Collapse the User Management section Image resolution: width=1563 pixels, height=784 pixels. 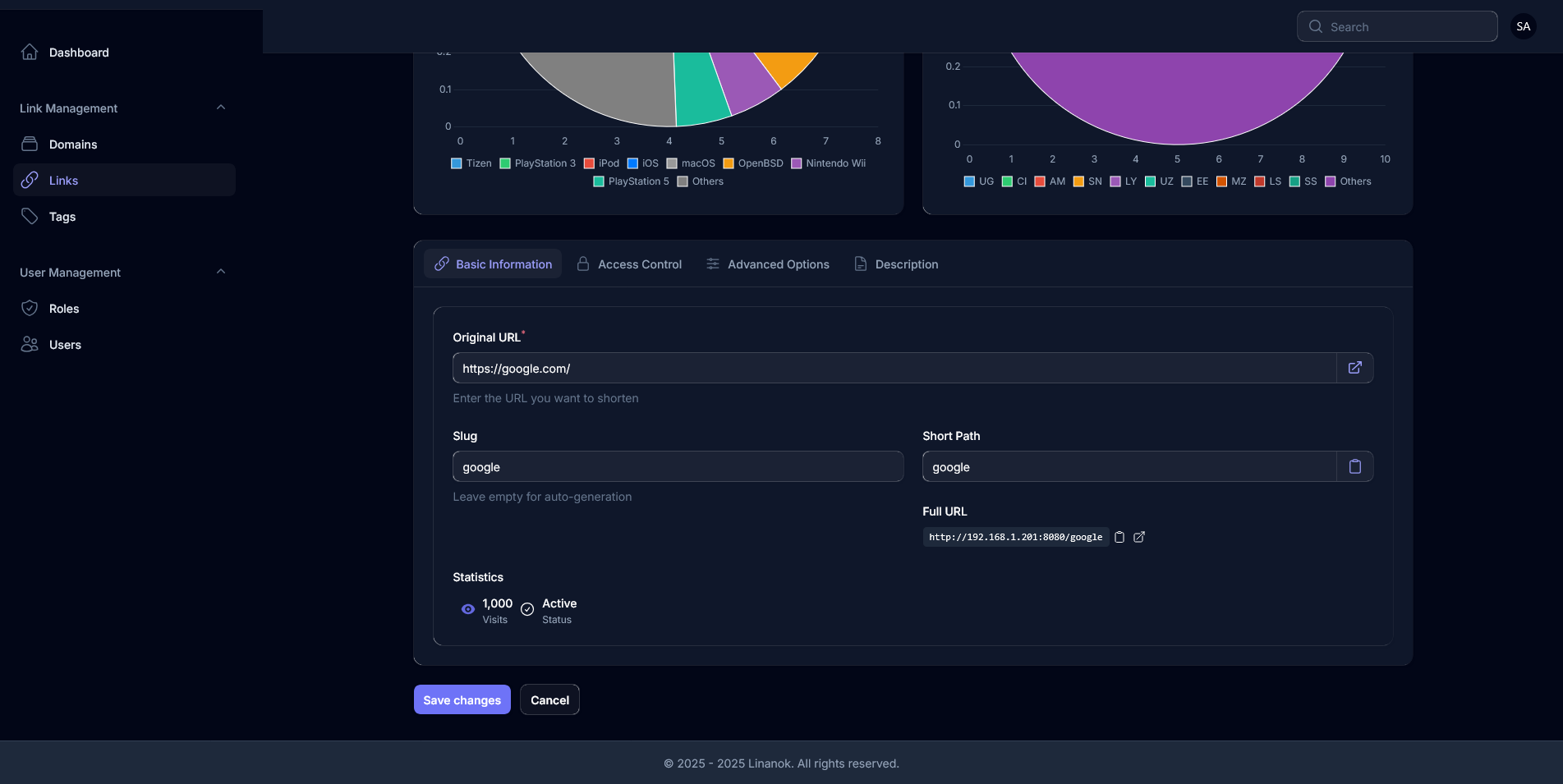tap(221, 272)
